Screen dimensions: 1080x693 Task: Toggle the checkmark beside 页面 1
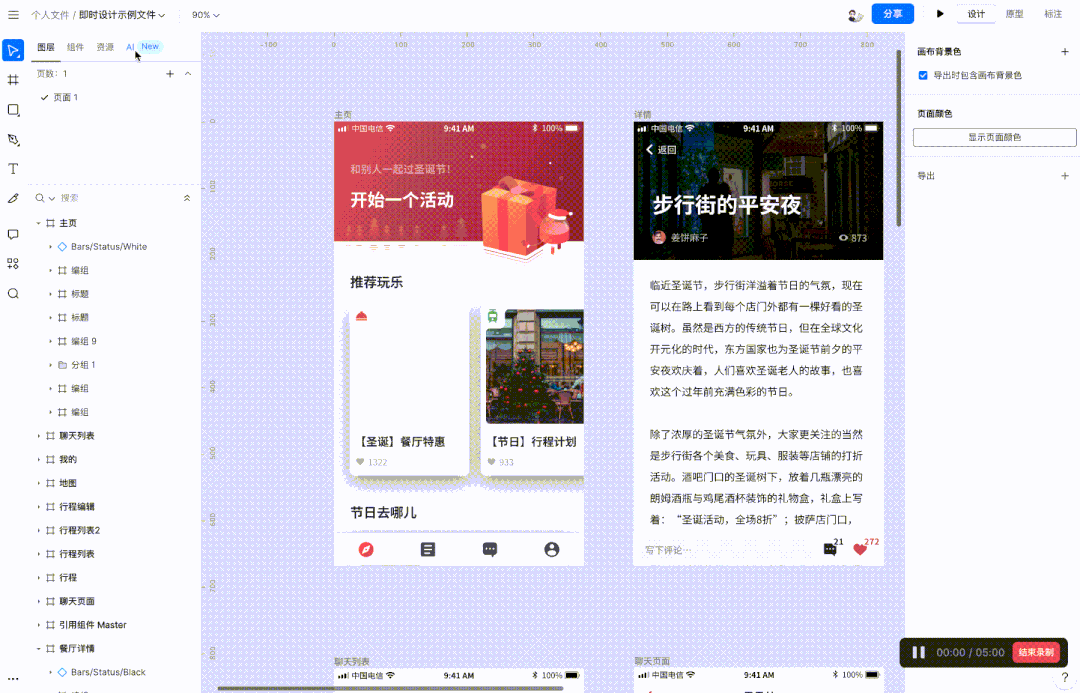tap(42, 97)
